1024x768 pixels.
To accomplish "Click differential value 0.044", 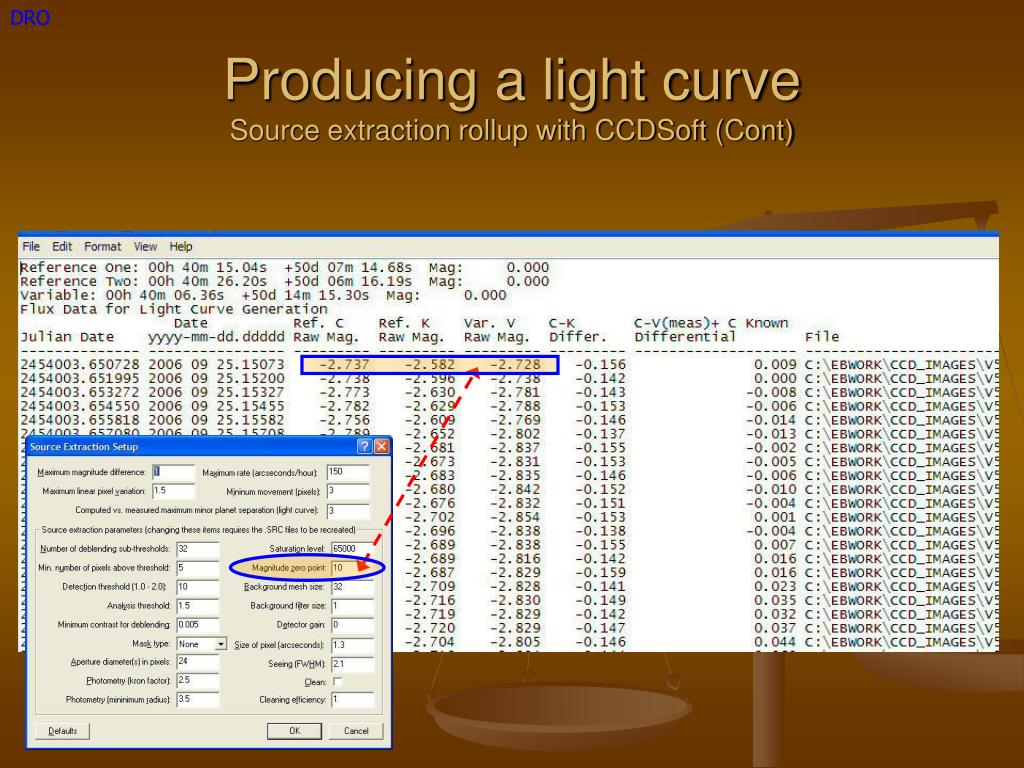I will (775, 642).
